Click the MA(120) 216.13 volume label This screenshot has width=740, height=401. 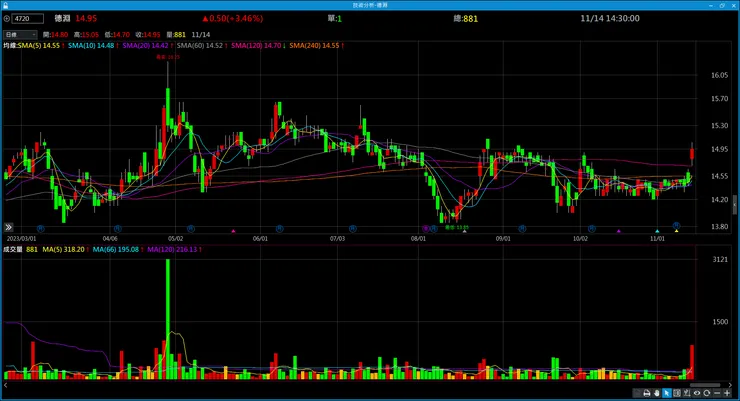172,249
